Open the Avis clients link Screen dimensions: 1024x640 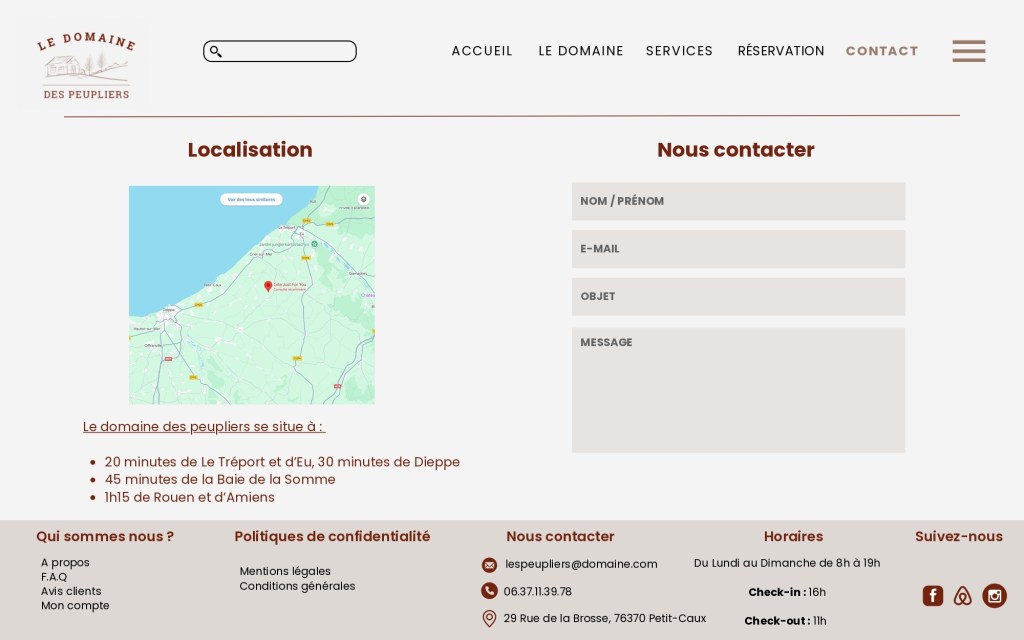[x=71, y=591]
